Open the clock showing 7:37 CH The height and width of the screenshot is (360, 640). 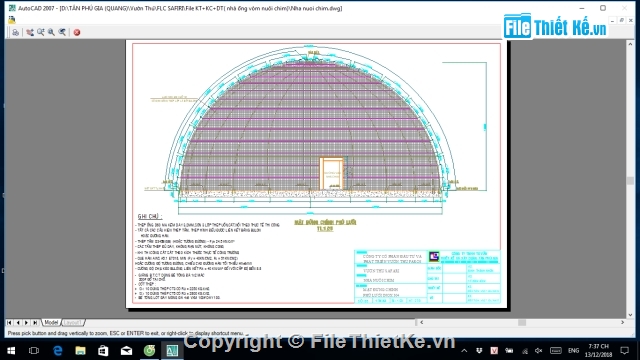598,351
